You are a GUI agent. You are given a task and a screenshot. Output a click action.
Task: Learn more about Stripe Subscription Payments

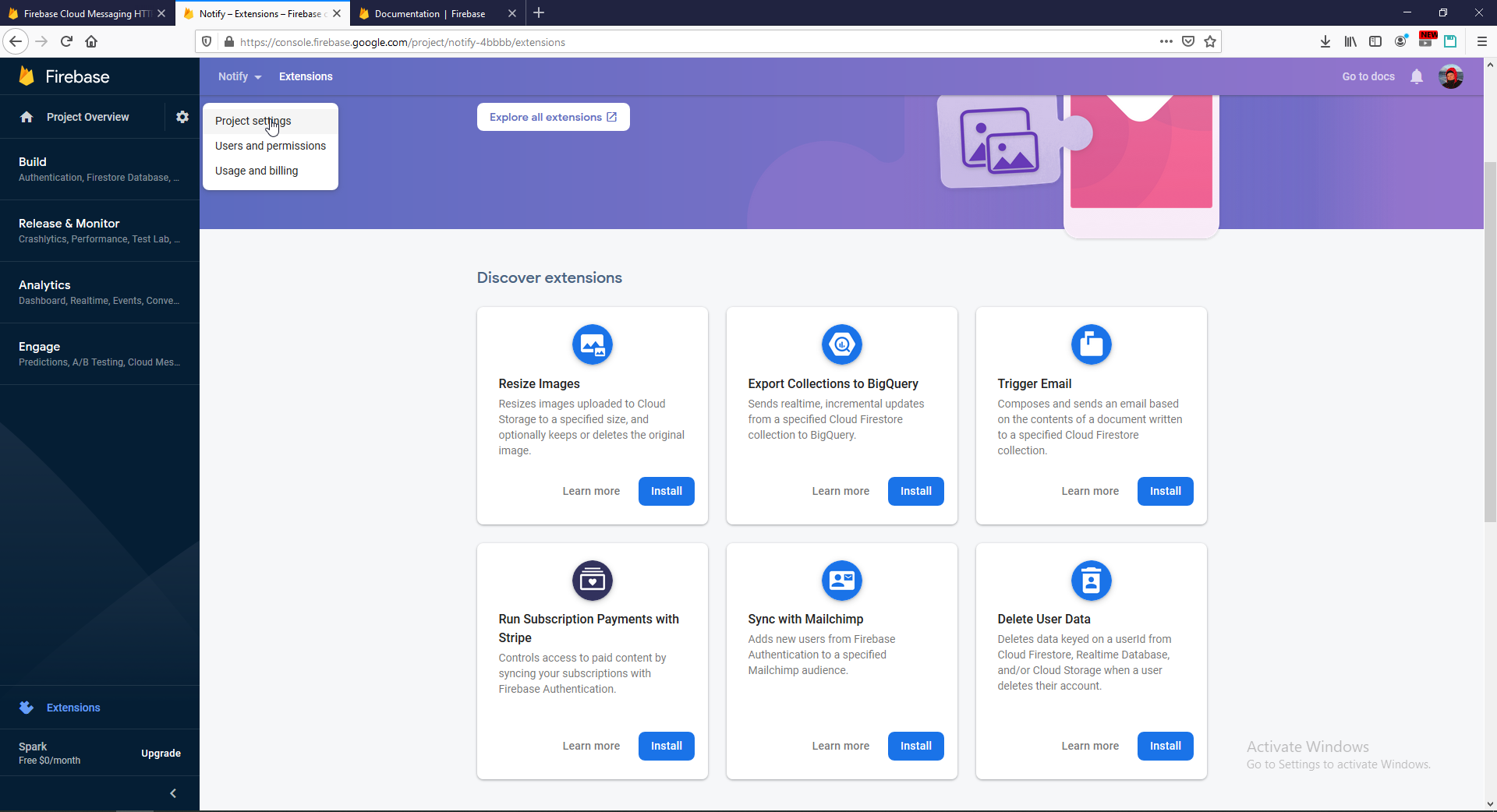(591, 746)
